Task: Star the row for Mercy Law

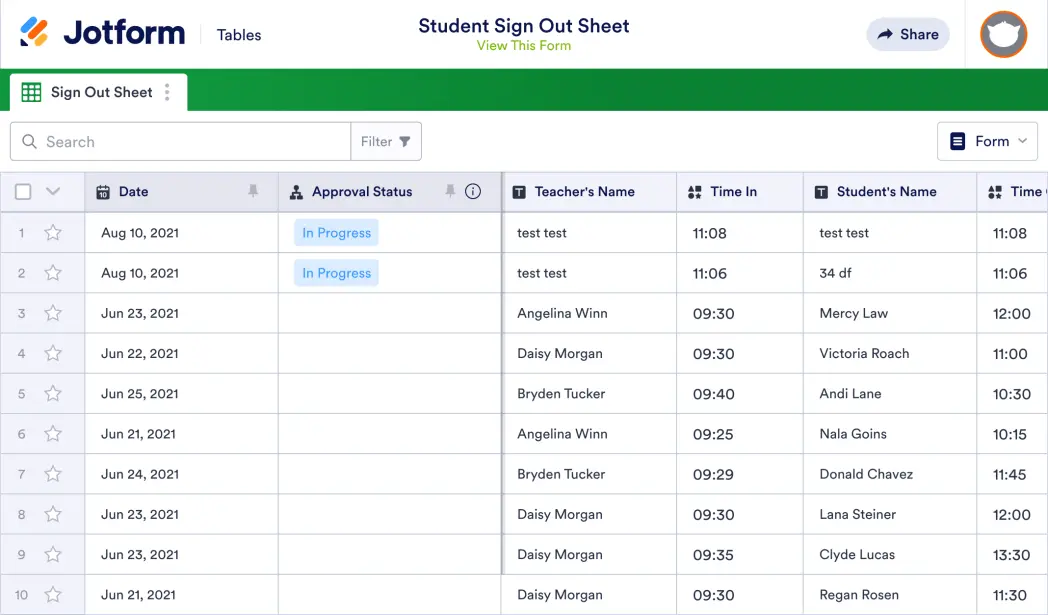Action: [53, 313]
